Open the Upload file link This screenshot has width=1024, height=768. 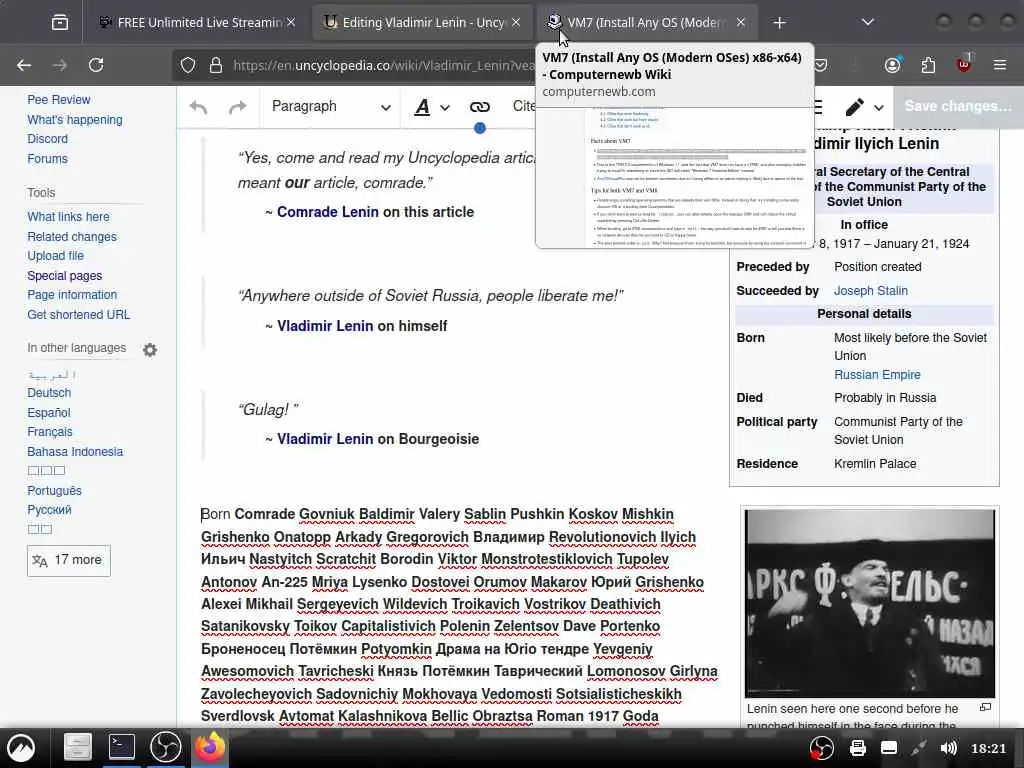[56, 256]
